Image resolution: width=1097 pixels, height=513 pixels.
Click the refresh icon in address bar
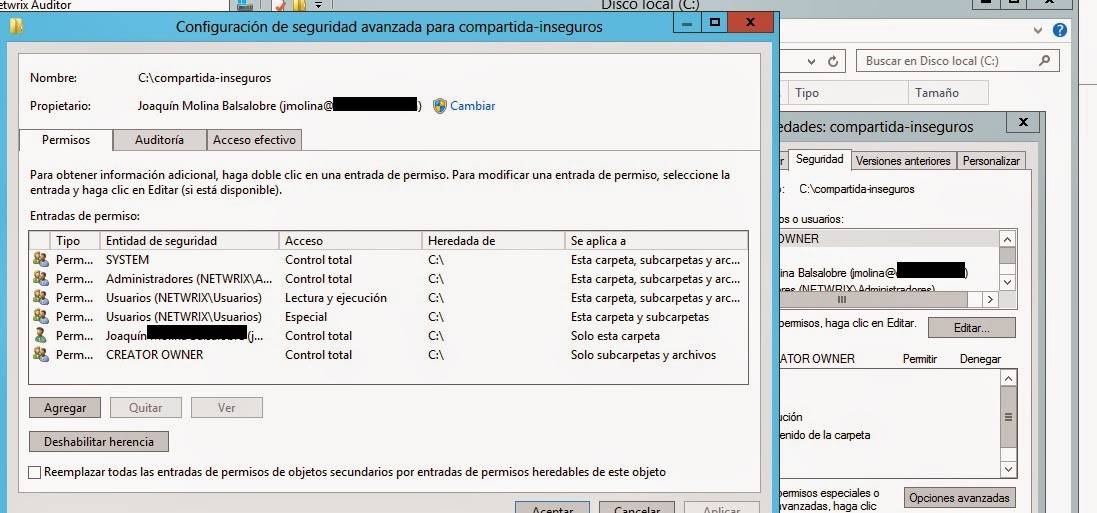point(833,62)
